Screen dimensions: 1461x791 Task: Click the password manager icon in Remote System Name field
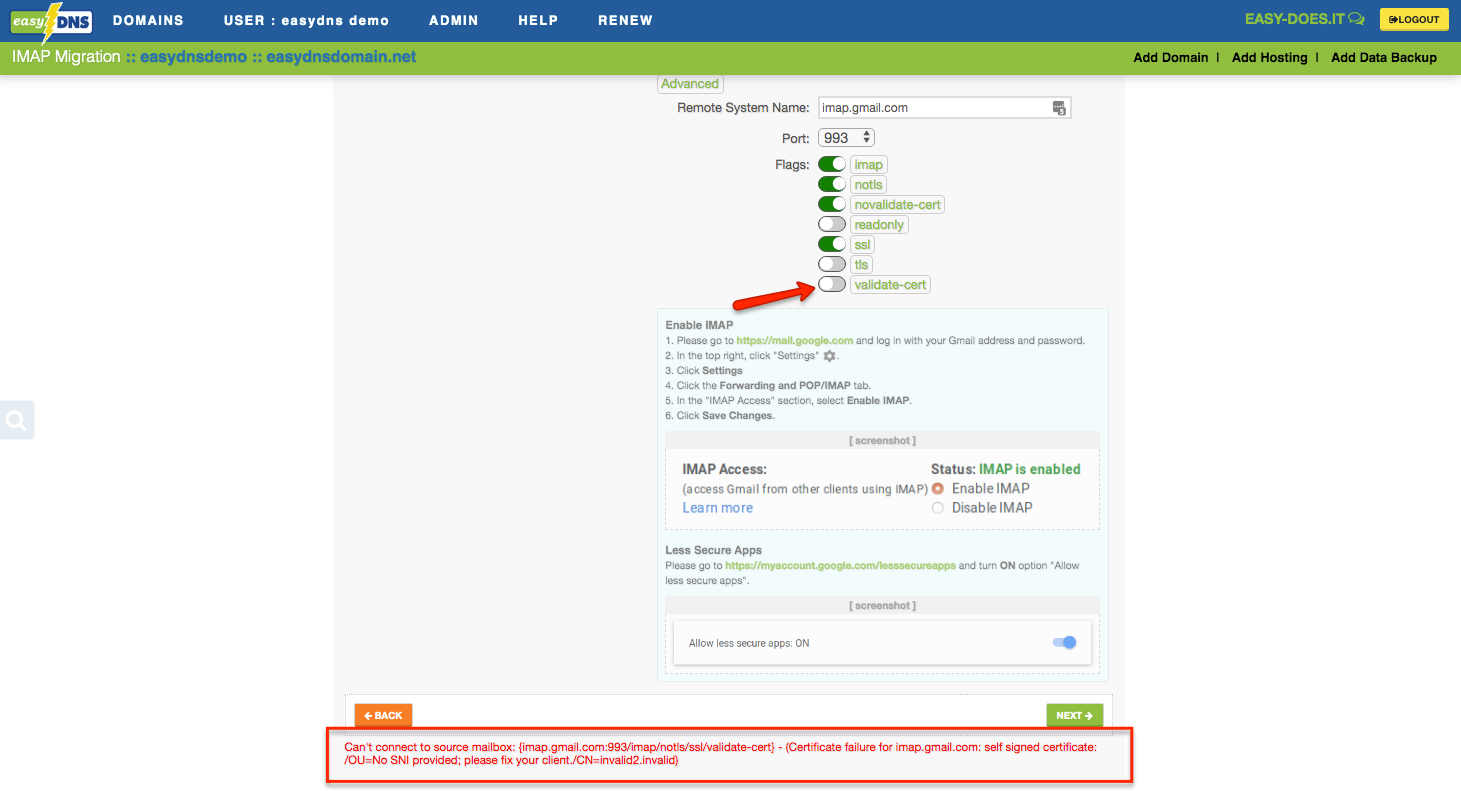point(1059,108)
